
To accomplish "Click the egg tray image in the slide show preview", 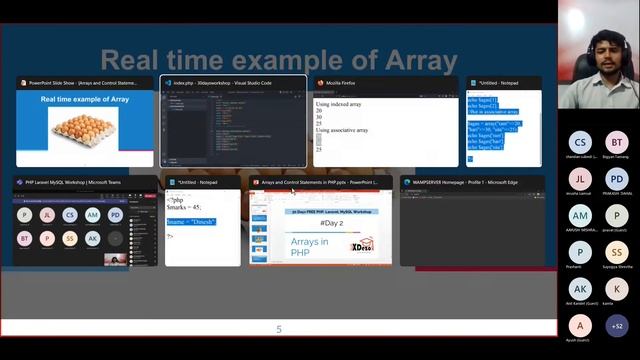I will click(84, 130).
